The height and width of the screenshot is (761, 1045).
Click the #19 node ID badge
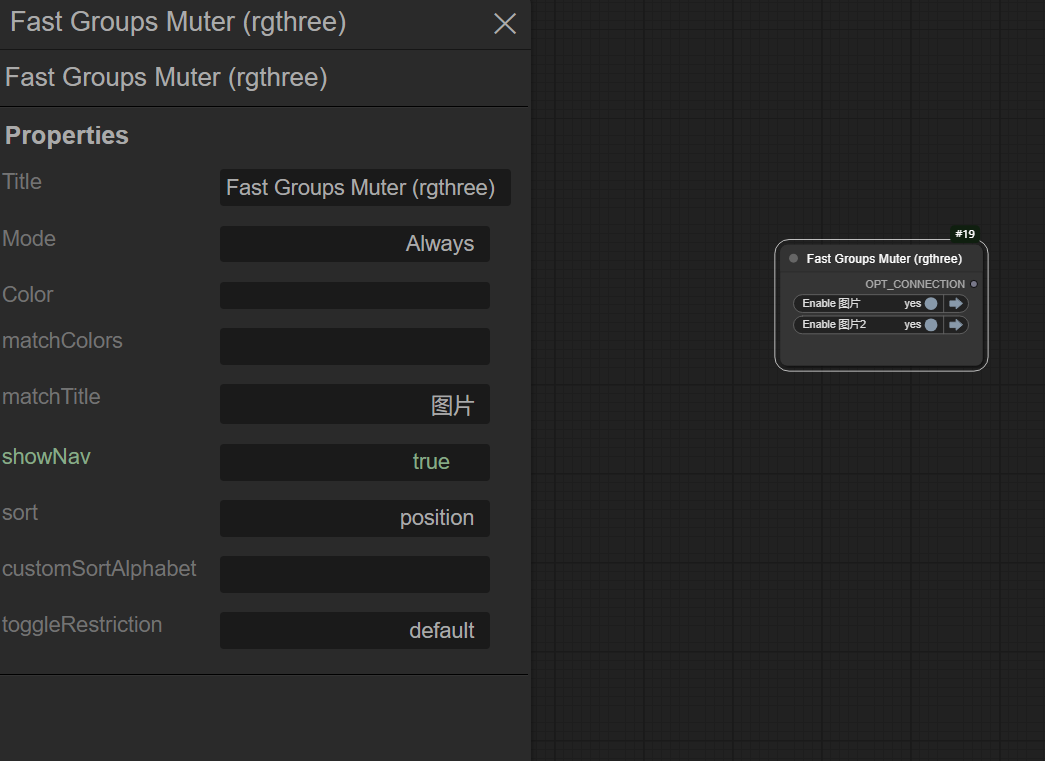click(964, 234)
